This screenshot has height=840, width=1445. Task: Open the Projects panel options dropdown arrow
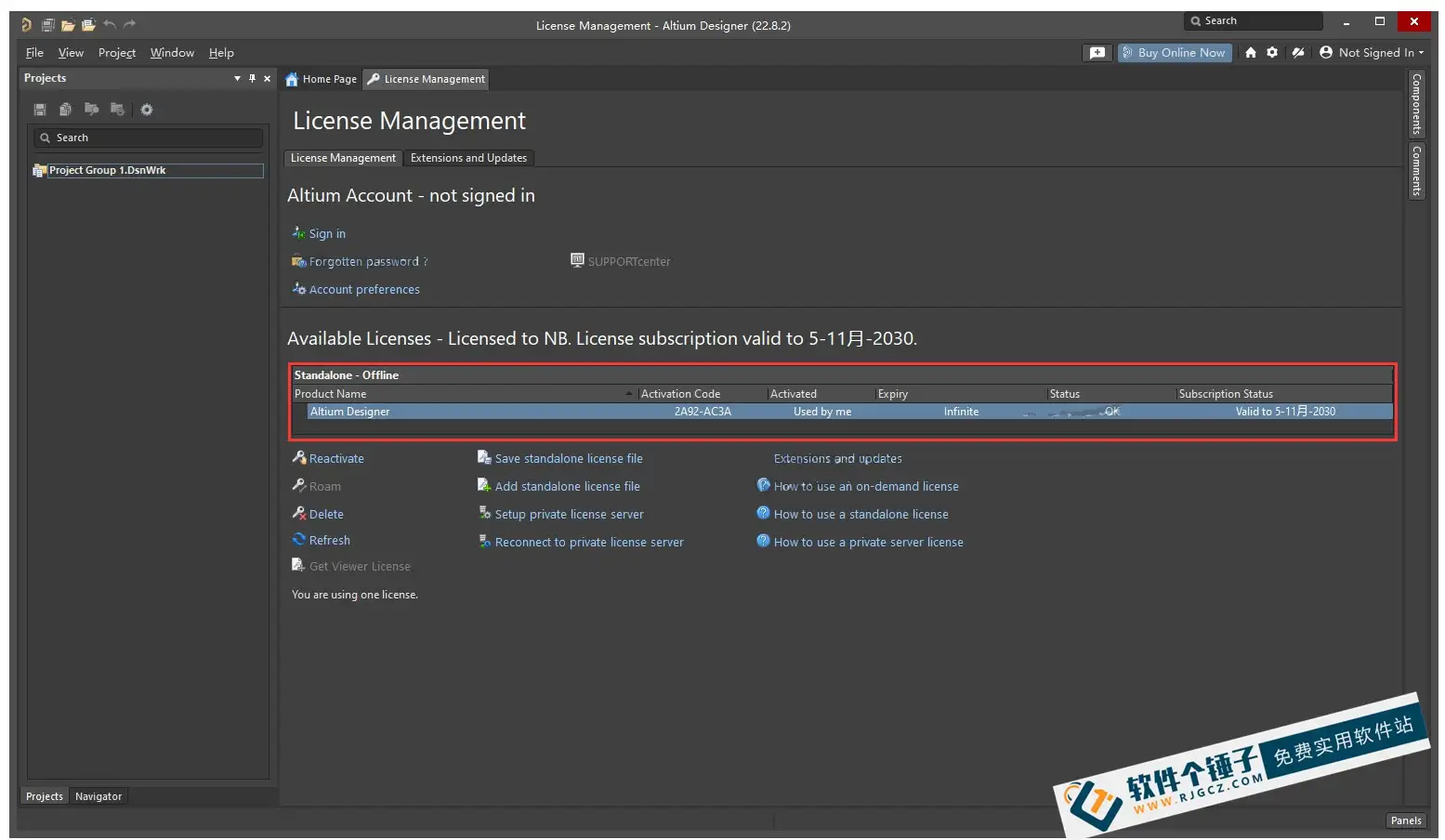(x=237, y=78)
